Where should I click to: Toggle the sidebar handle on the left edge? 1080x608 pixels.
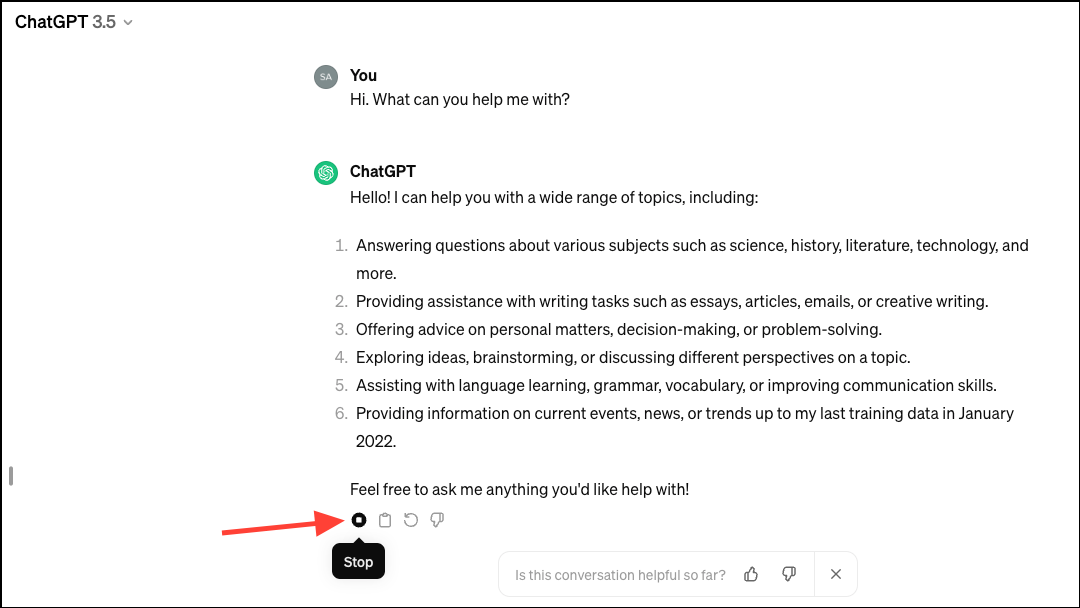11,476
